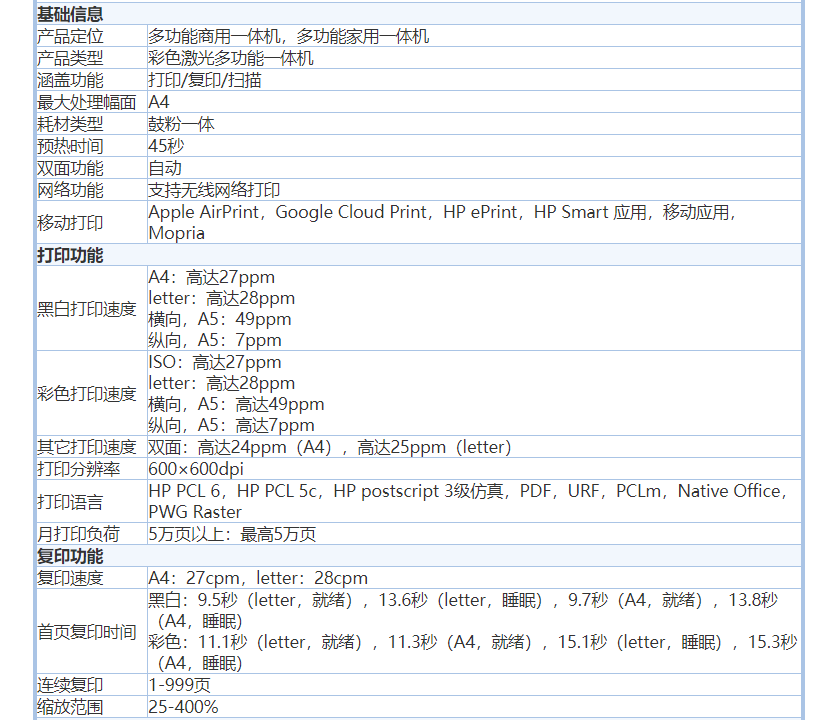Select the 彩色激光多功能一体机 value cell
The height and width of the screenshot is (720, 830).
click(x=231, y=58)
